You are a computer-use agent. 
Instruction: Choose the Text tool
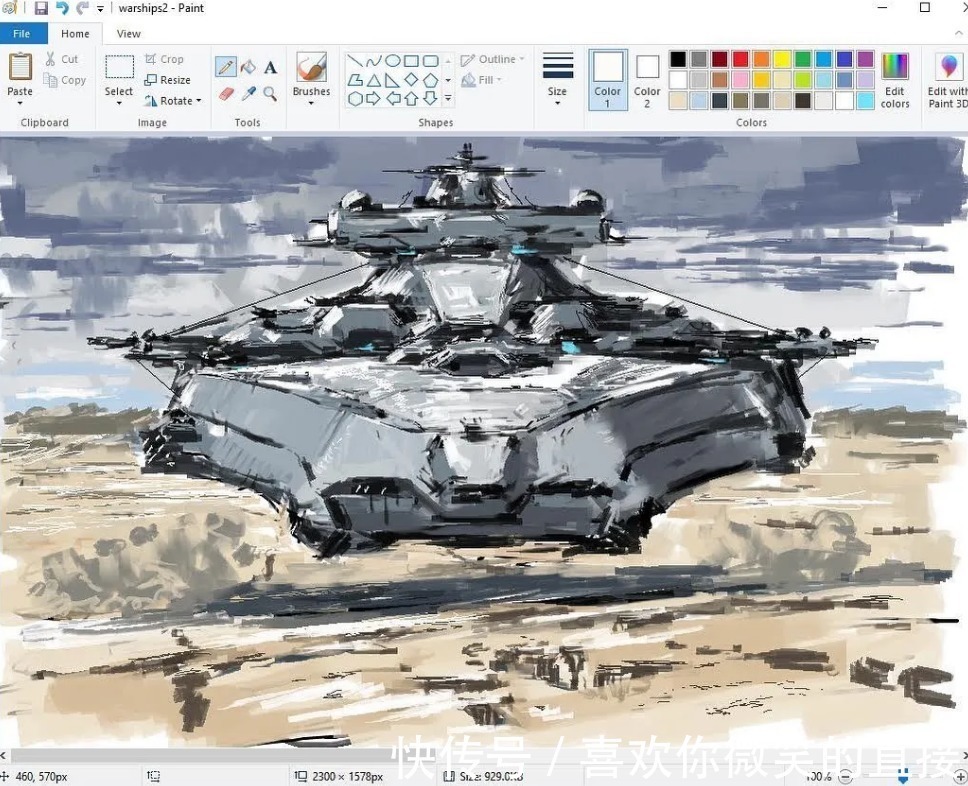pos(270,66)
